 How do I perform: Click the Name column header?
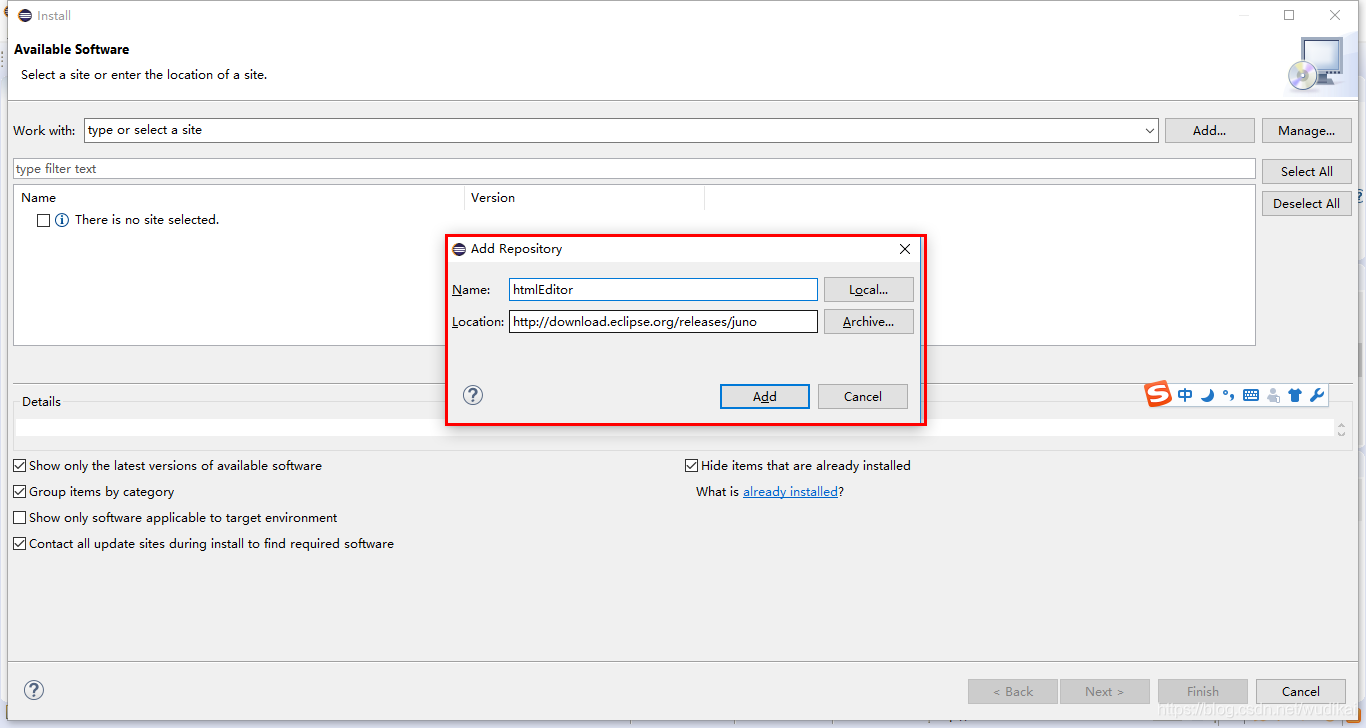tap(239, 198)
